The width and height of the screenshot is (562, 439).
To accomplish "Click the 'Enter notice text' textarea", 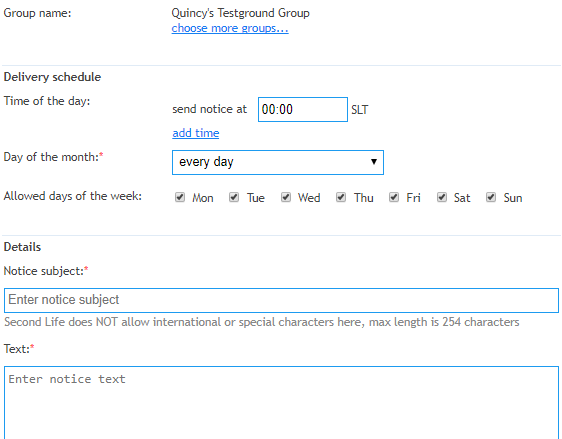I will 281,402.
